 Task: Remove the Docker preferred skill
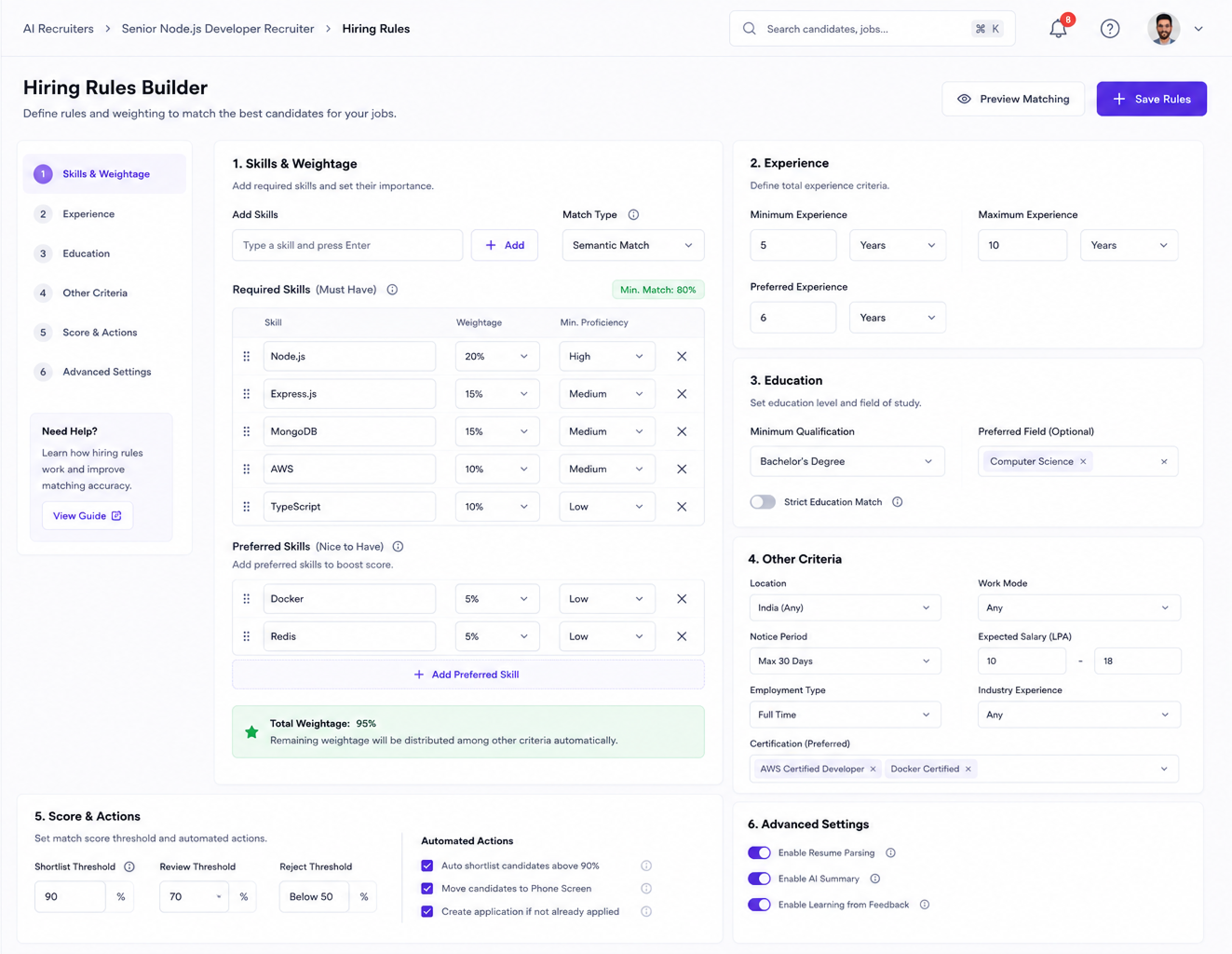682,599
